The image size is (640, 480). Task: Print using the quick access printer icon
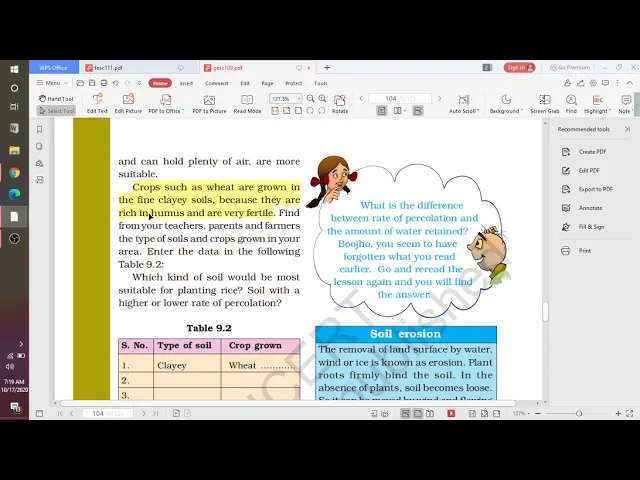104,83
